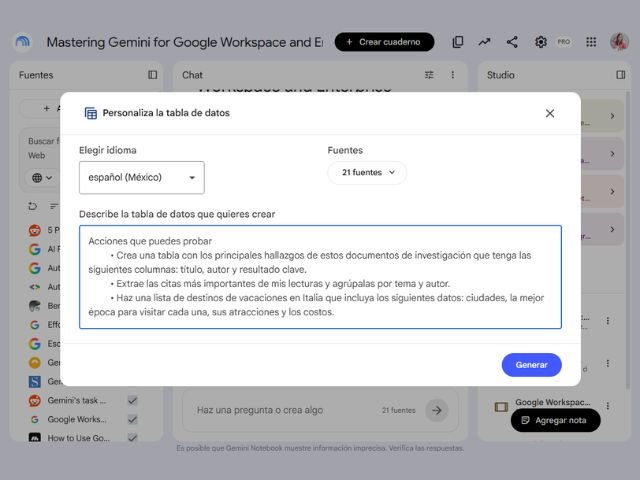This screenshot has height=480, width=640.
Task: Open the web globe source dropdown
Action: [42, 178]
